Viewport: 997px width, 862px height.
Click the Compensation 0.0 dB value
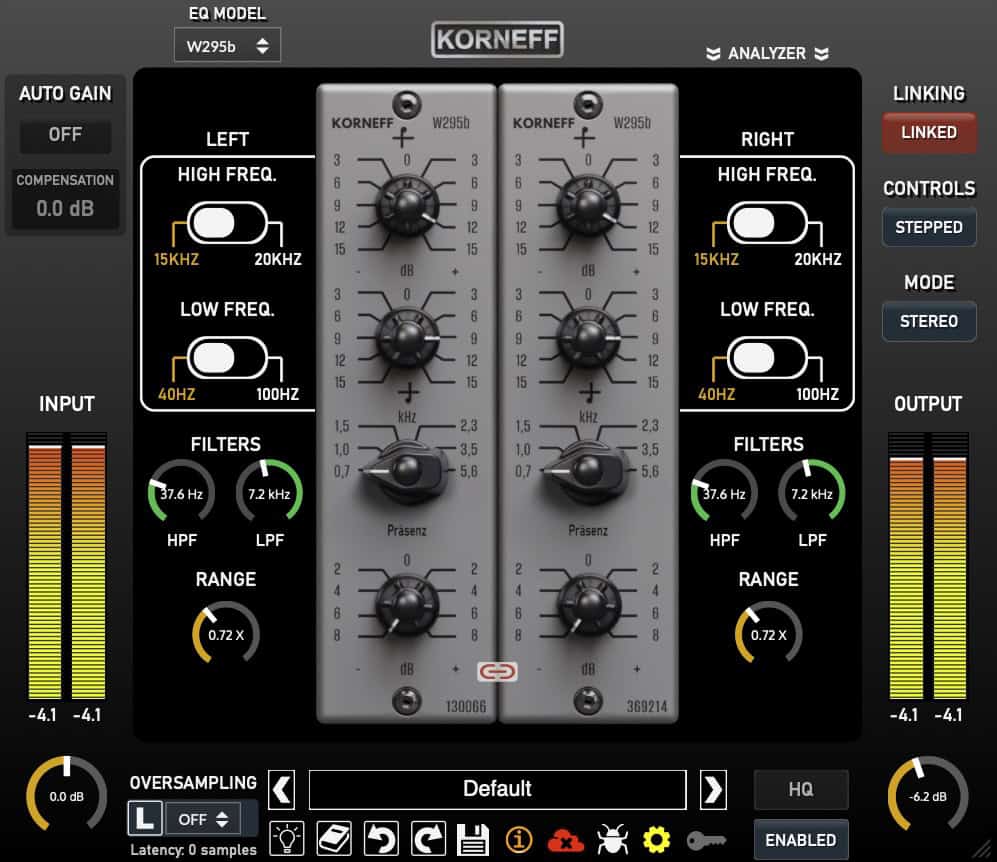coord(65,209)
